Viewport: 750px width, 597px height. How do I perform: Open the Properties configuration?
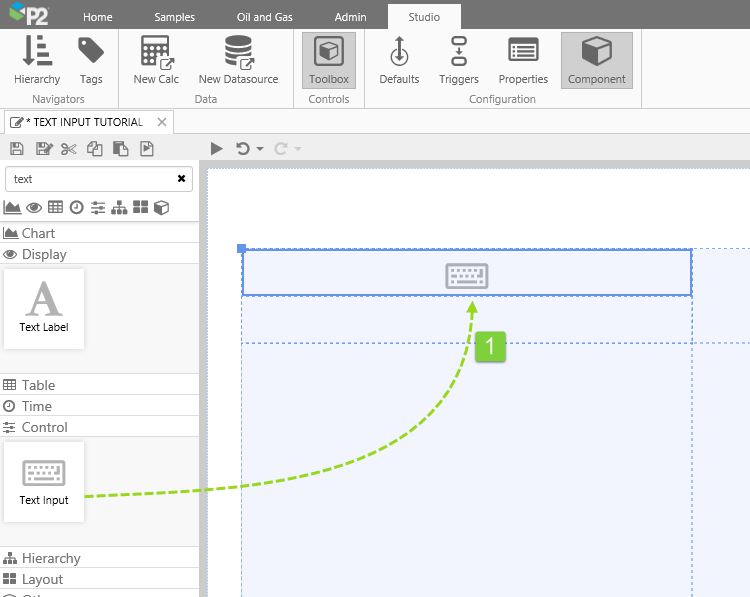tap(523, 60)
